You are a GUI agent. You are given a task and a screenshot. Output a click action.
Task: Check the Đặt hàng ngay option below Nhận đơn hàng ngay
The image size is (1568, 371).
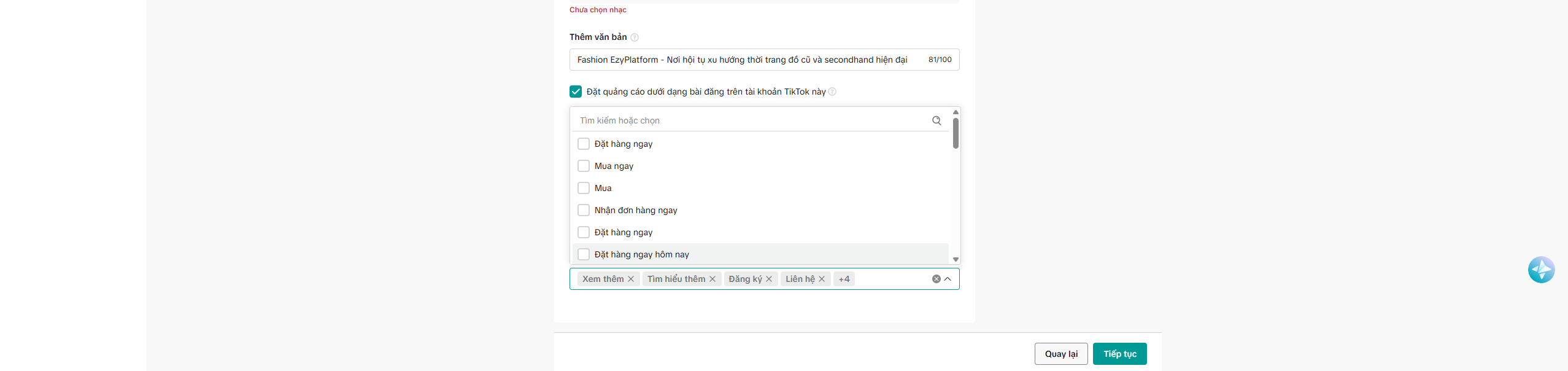(x=584, y=232)
